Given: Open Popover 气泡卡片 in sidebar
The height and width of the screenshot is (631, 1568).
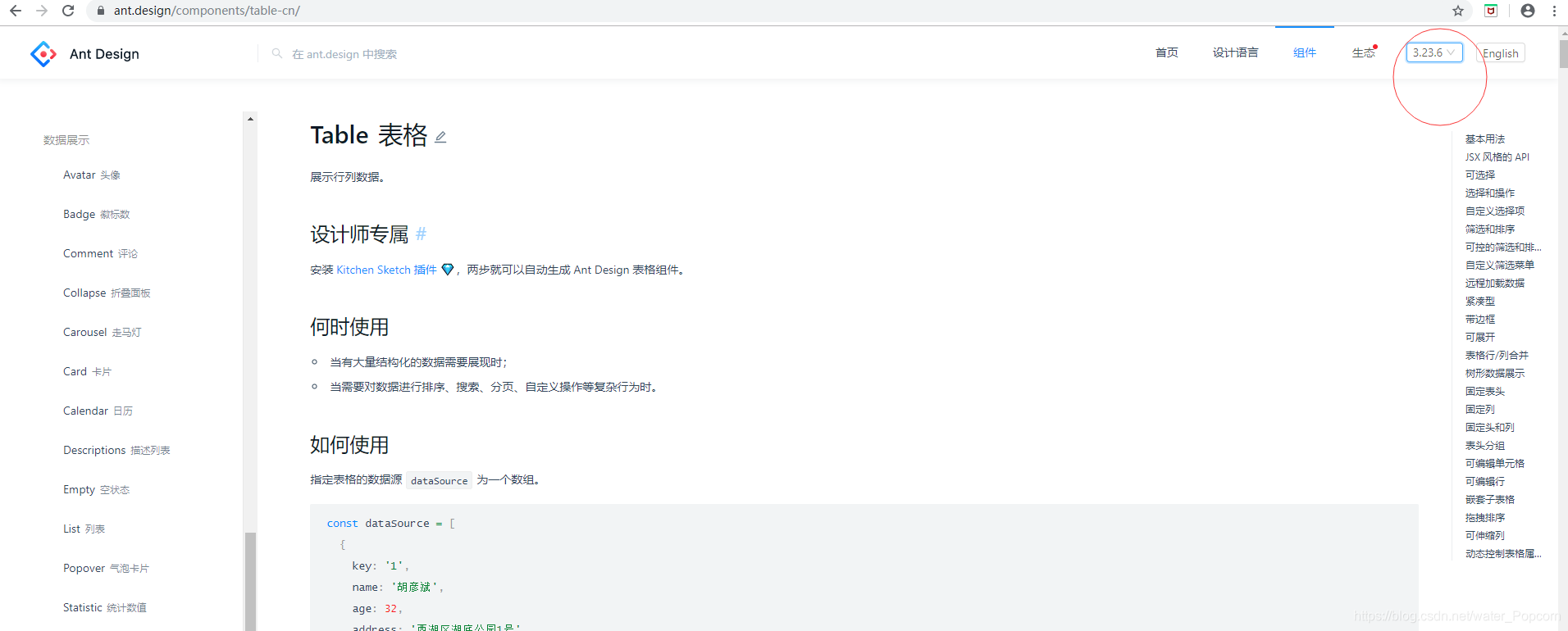Looking at the screenshot, I should click(x=106, y=568).
